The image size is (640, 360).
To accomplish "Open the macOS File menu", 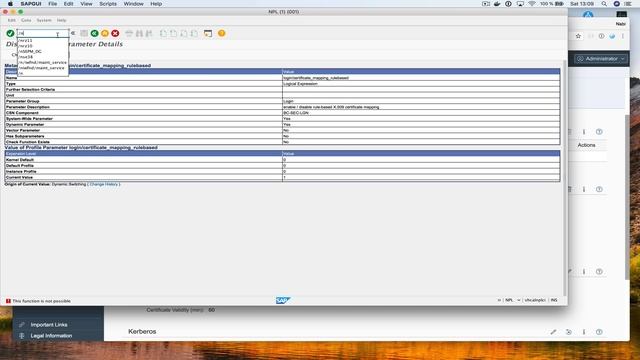I will click(x=53, y=4).
